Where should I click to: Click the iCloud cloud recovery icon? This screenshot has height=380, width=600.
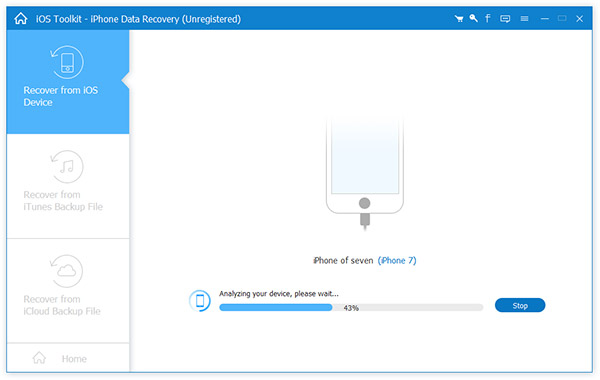(x=67, y=271)
